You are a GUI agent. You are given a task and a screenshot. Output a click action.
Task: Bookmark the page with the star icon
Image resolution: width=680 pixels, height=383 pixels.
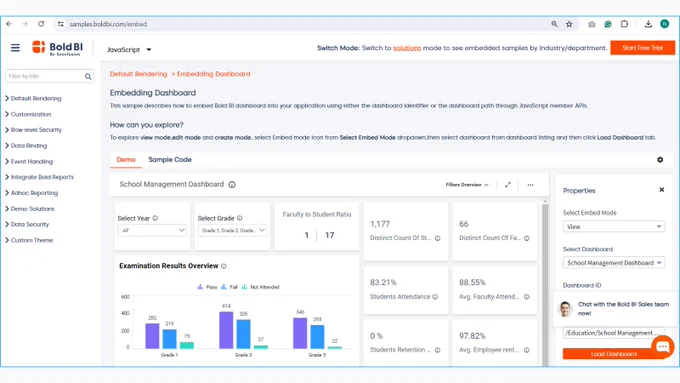click(x=569, y=24)
